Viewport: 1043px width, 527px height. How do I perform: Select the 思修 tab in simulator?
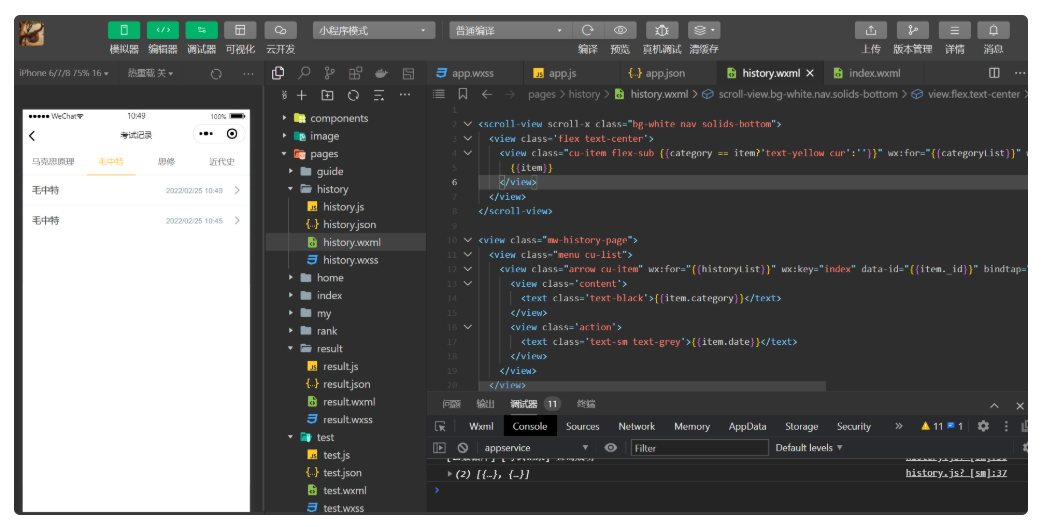[166, 162]
